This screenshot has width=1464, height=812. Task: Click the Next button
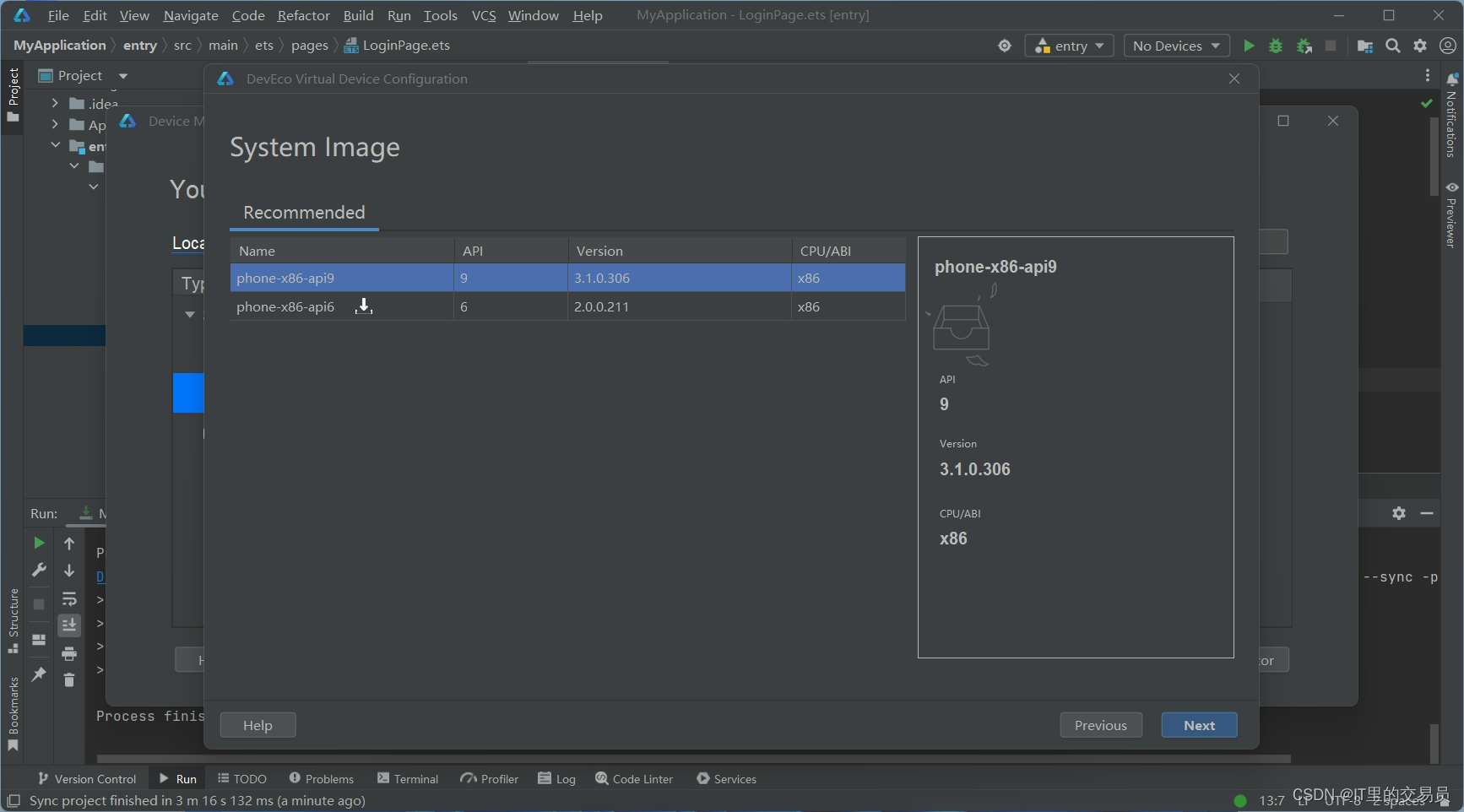click(x=1199, y=725)
